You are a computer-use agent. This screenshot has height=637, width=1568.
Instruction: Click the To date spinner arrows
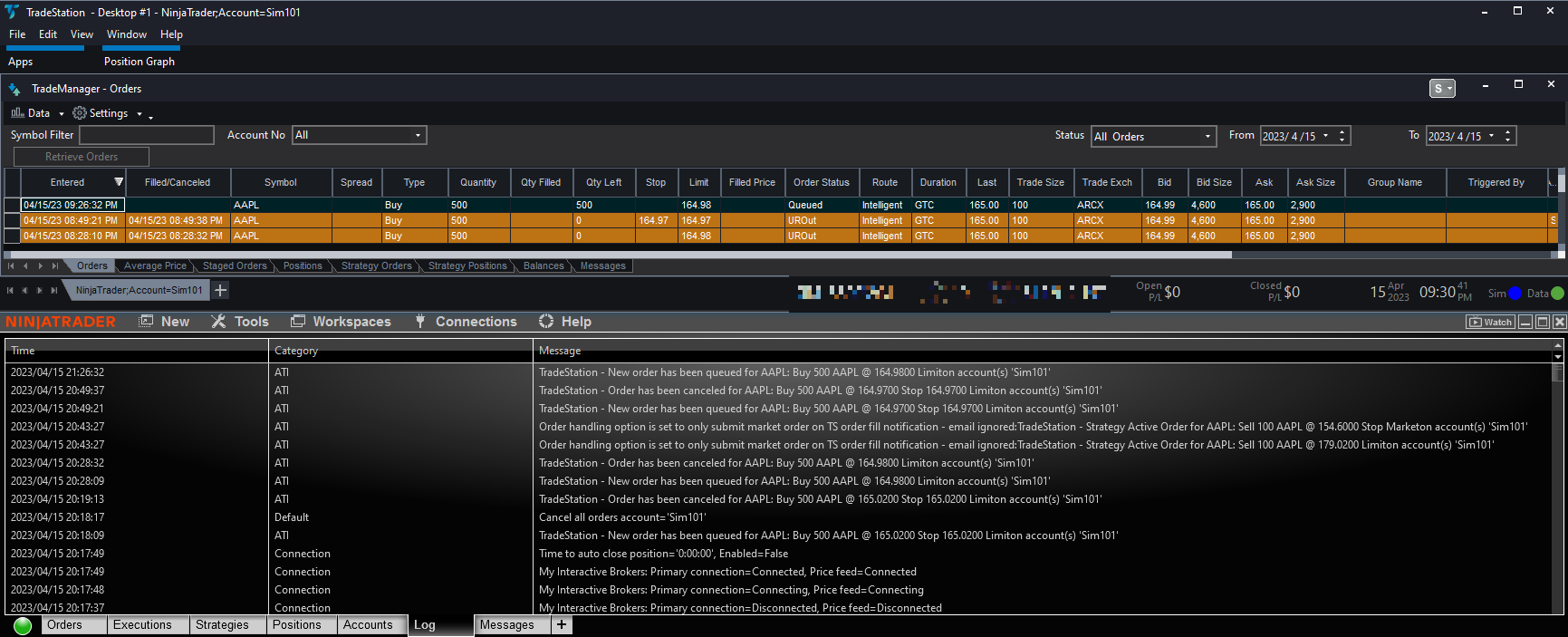tap(1508, 136)
